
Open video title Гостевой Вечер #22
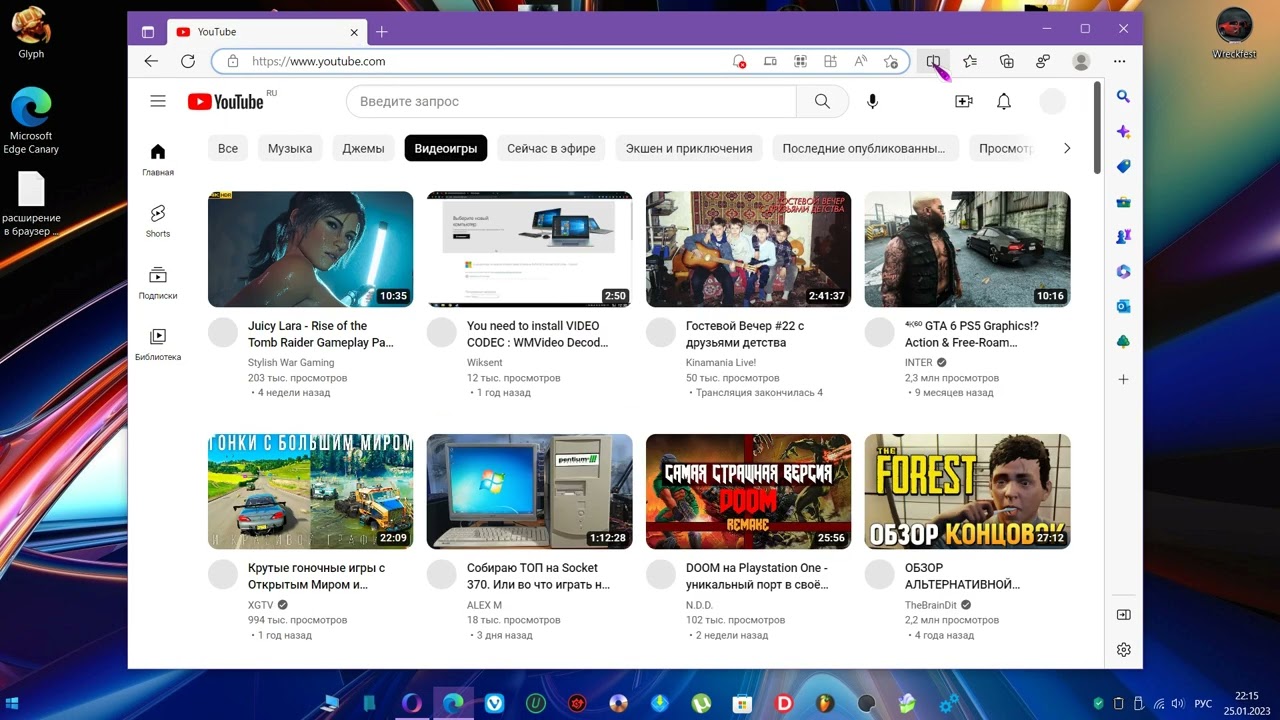point(745,334)
